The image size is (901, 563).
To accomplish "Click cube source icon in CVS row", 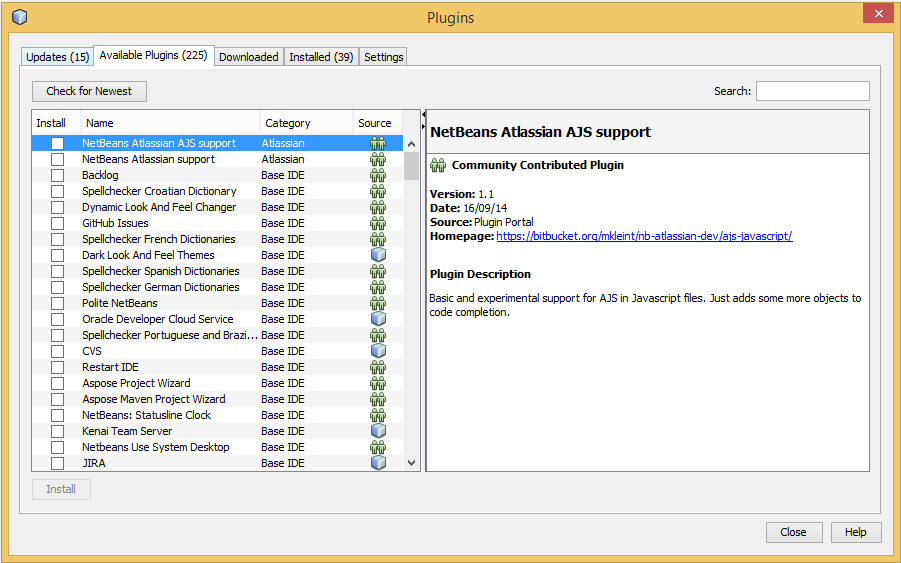I will click(378, 351).
